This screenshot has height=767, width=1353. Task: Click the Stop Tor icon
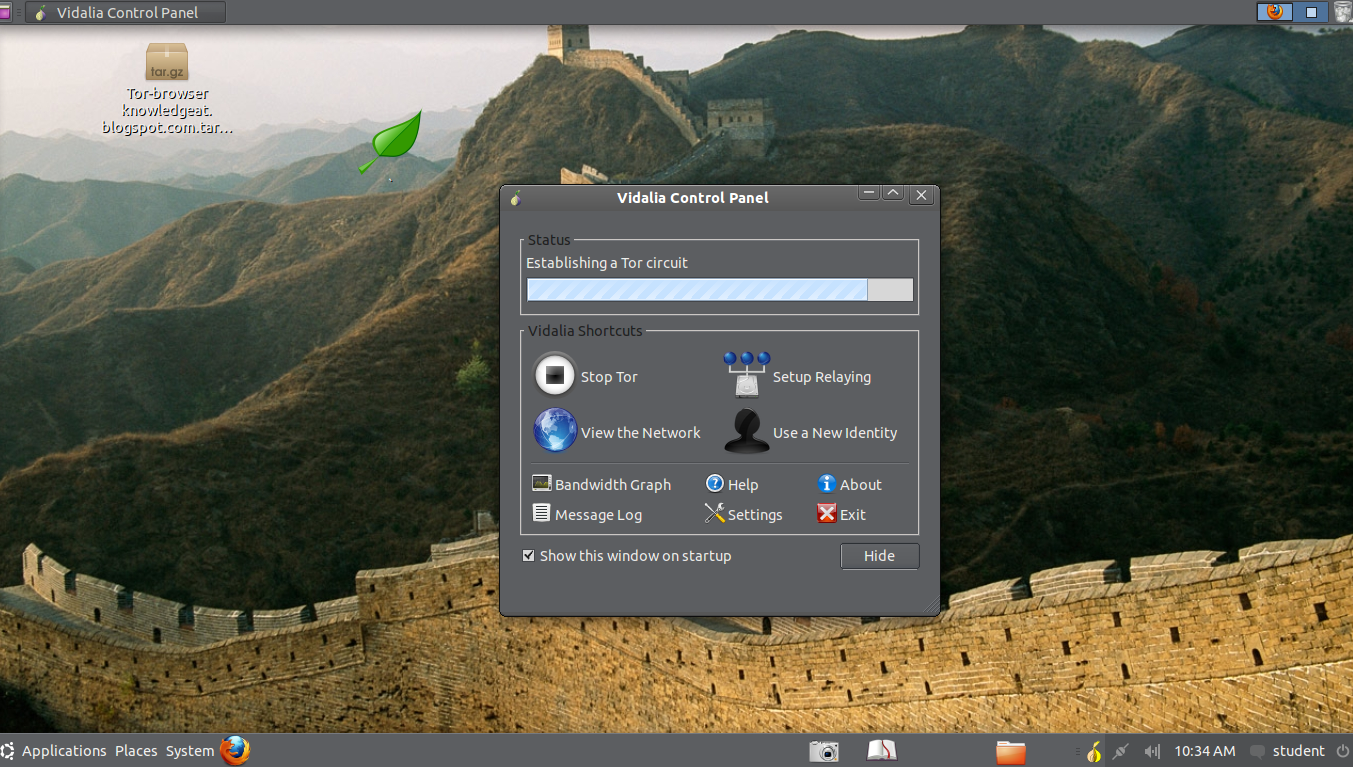tap(554, 376)
